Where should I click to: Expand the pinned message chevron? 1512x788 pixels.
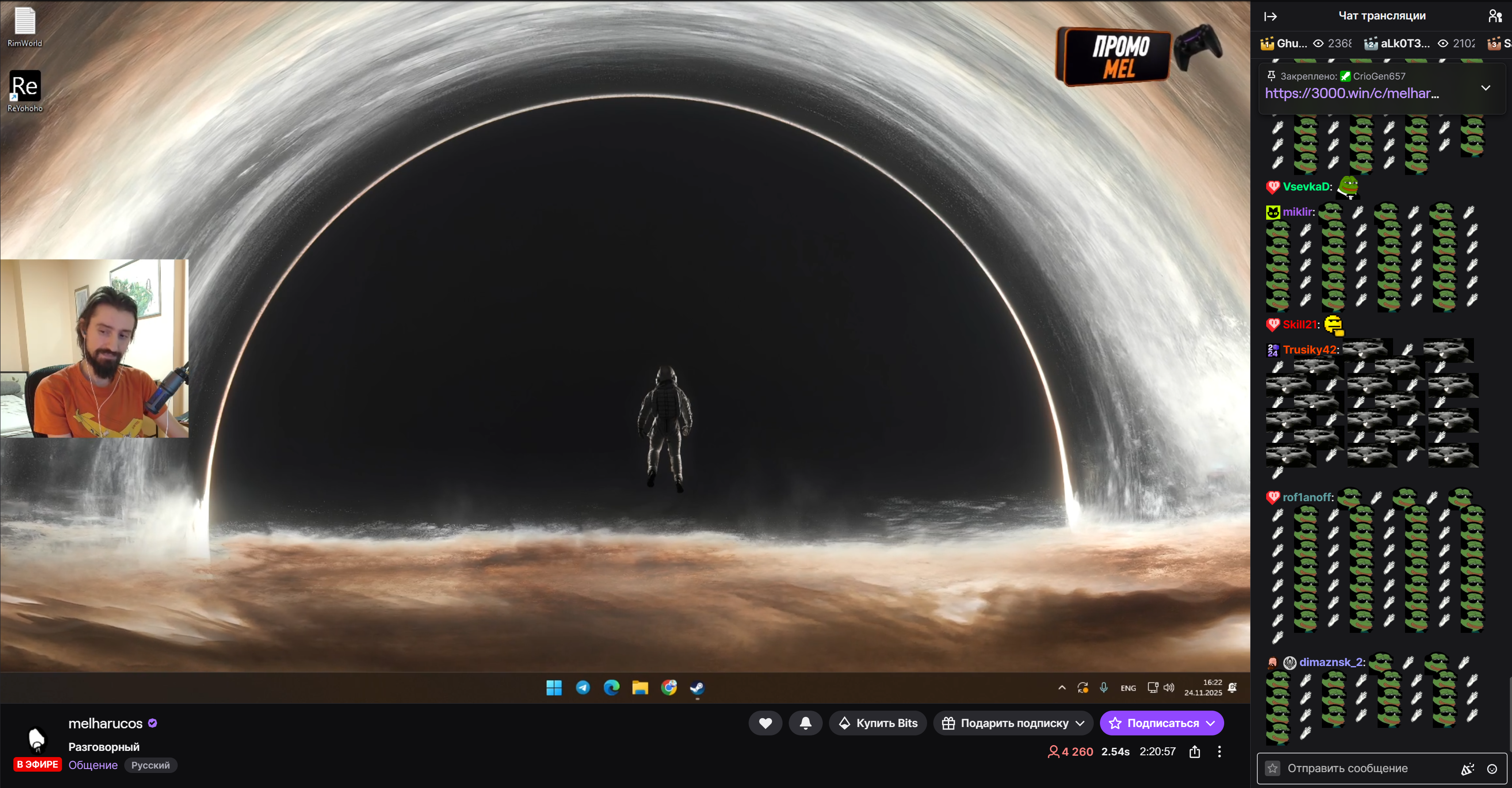(1485, 88)
